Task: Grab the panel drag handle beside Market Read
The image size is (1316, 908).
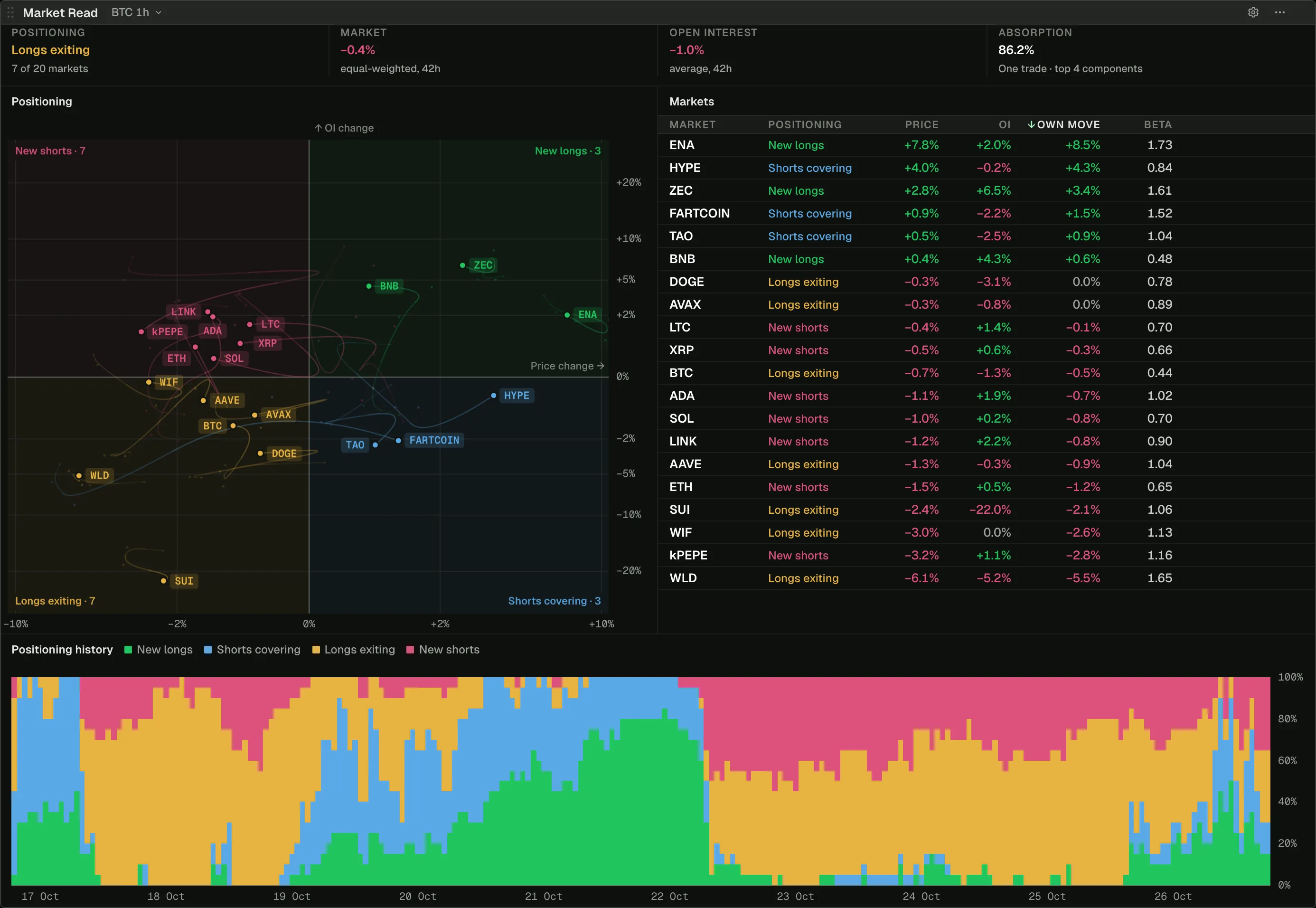Action: pos(10,12)
